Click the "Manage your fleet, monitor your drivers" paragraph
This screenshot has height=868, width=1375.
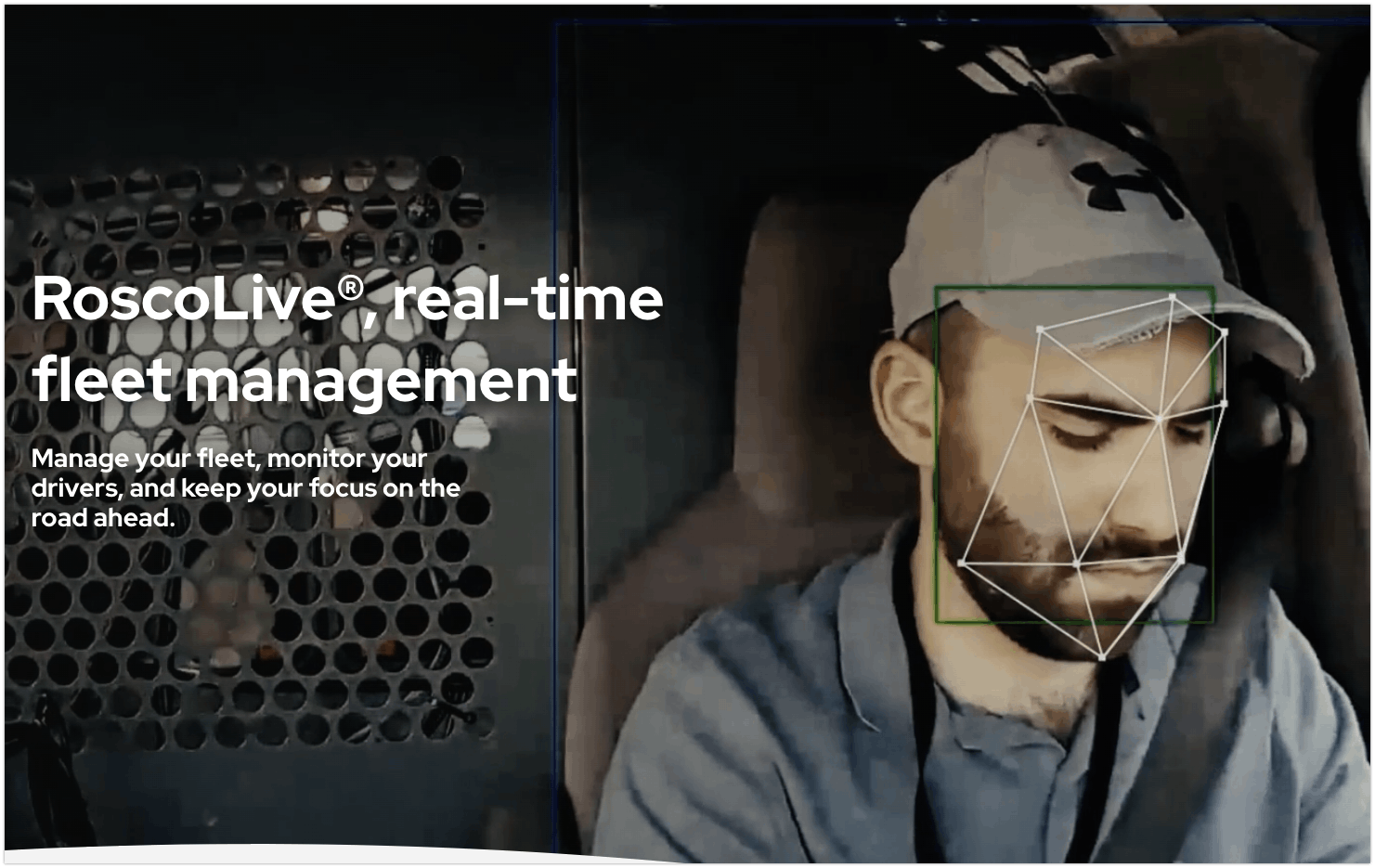(246, 487)
